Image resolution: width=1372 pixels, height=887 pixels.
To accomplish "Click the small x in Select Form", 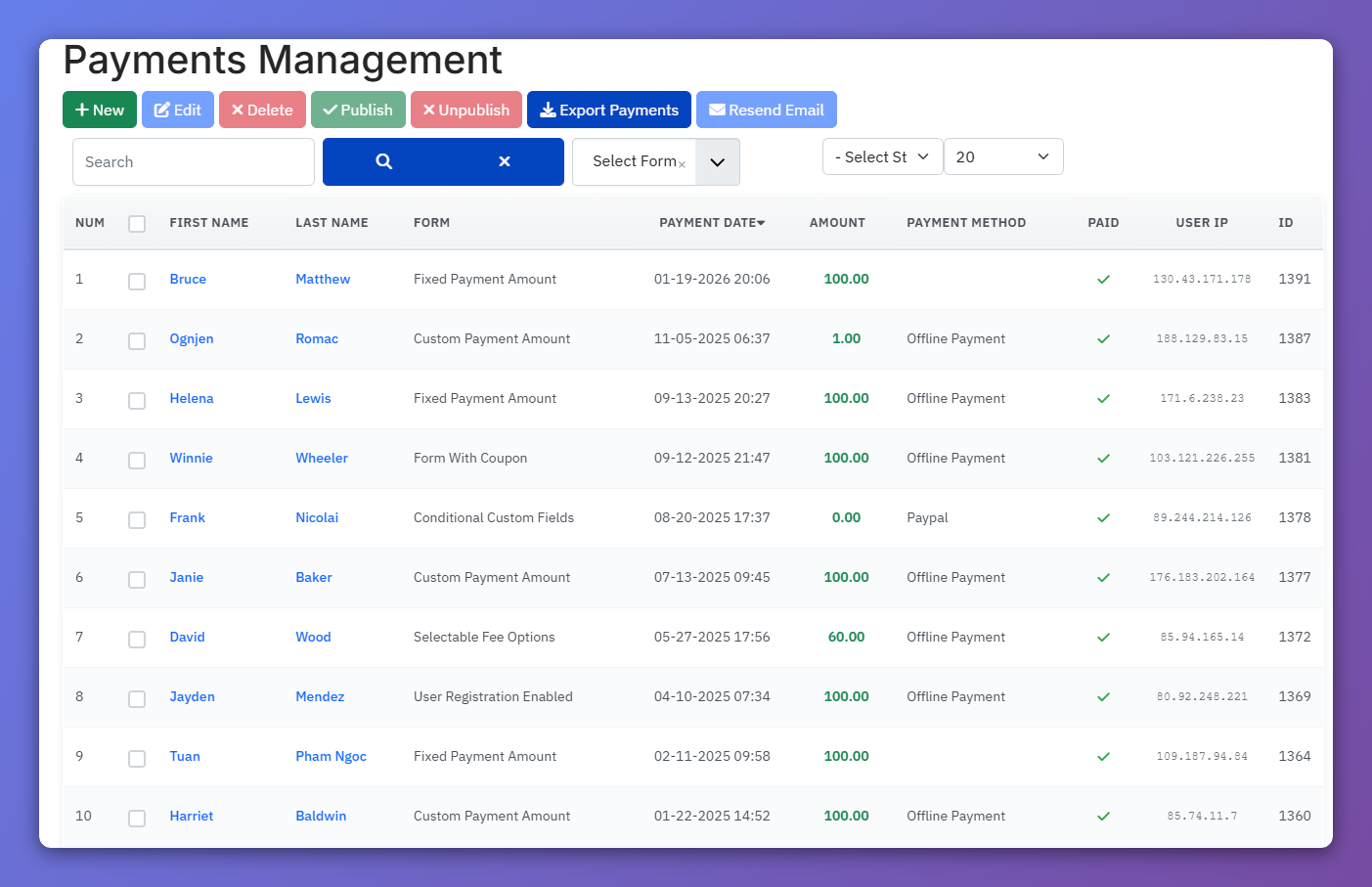I will (682, 164).
